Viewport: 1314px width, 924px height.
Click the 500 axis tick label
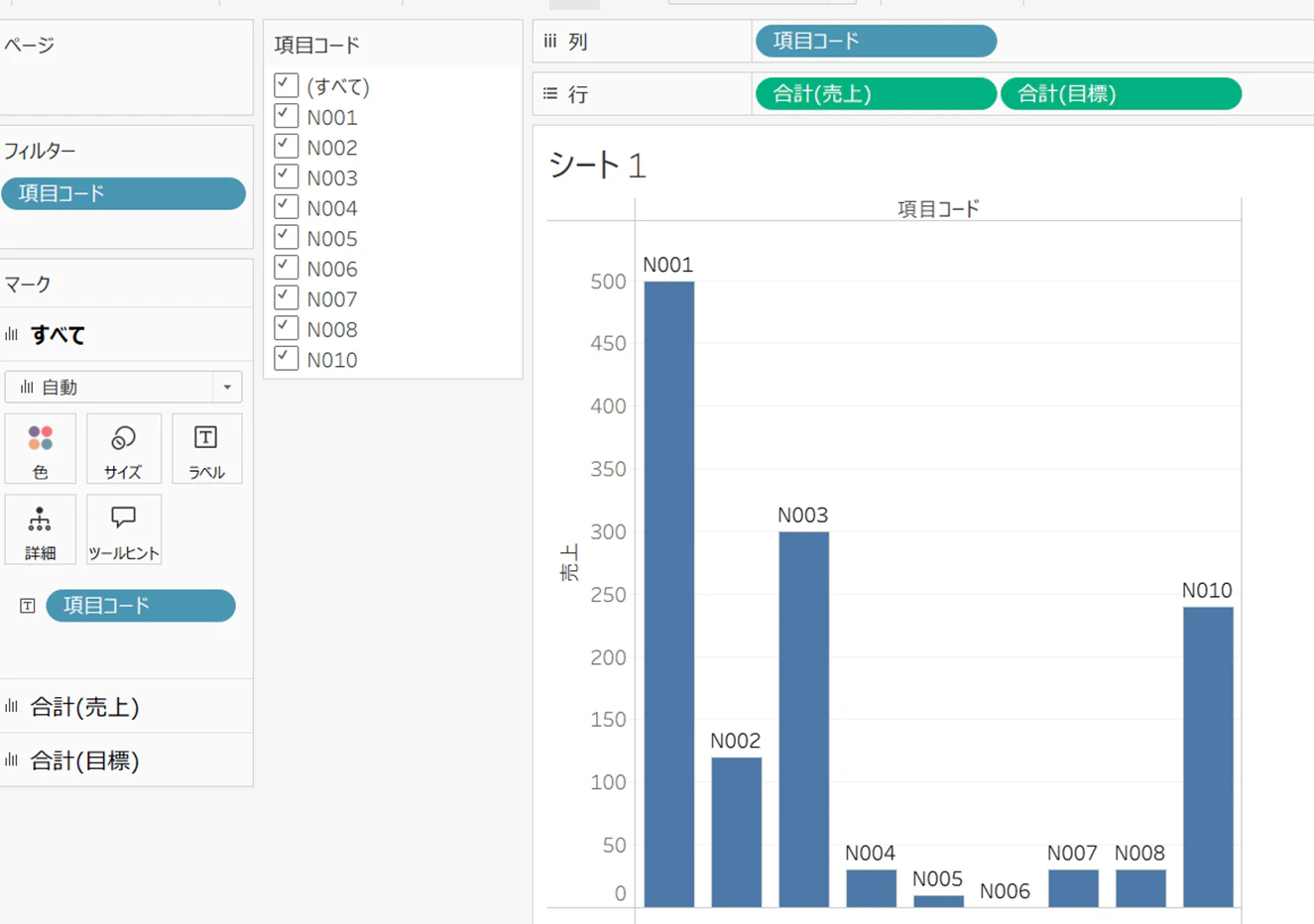click(x=608, y=282)
